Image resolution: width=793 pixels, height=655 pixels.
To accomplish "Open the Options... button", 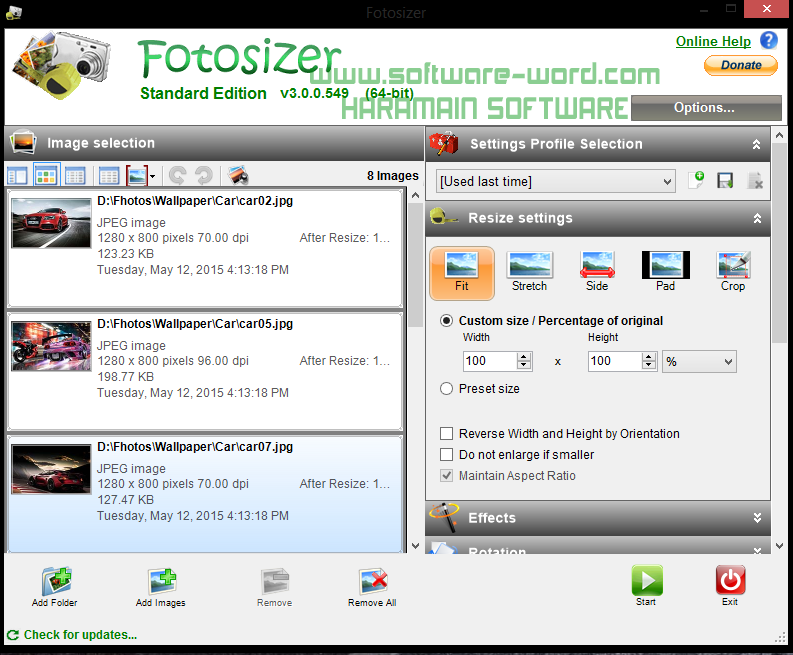I will (x=706, y=108).
